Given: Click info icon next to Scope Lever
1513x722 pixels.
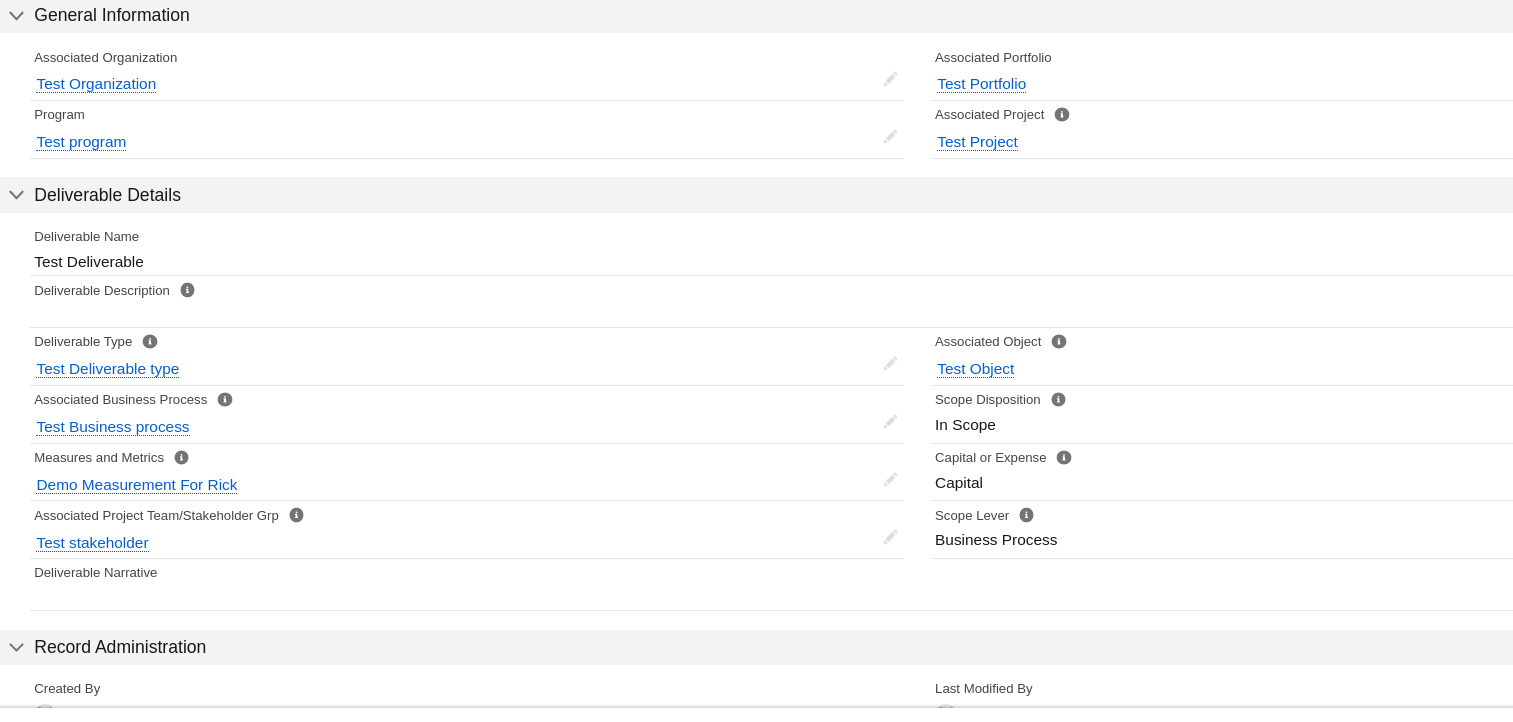Looking at the screenshot, I should pyautogui.click(x=1026, y=515).
